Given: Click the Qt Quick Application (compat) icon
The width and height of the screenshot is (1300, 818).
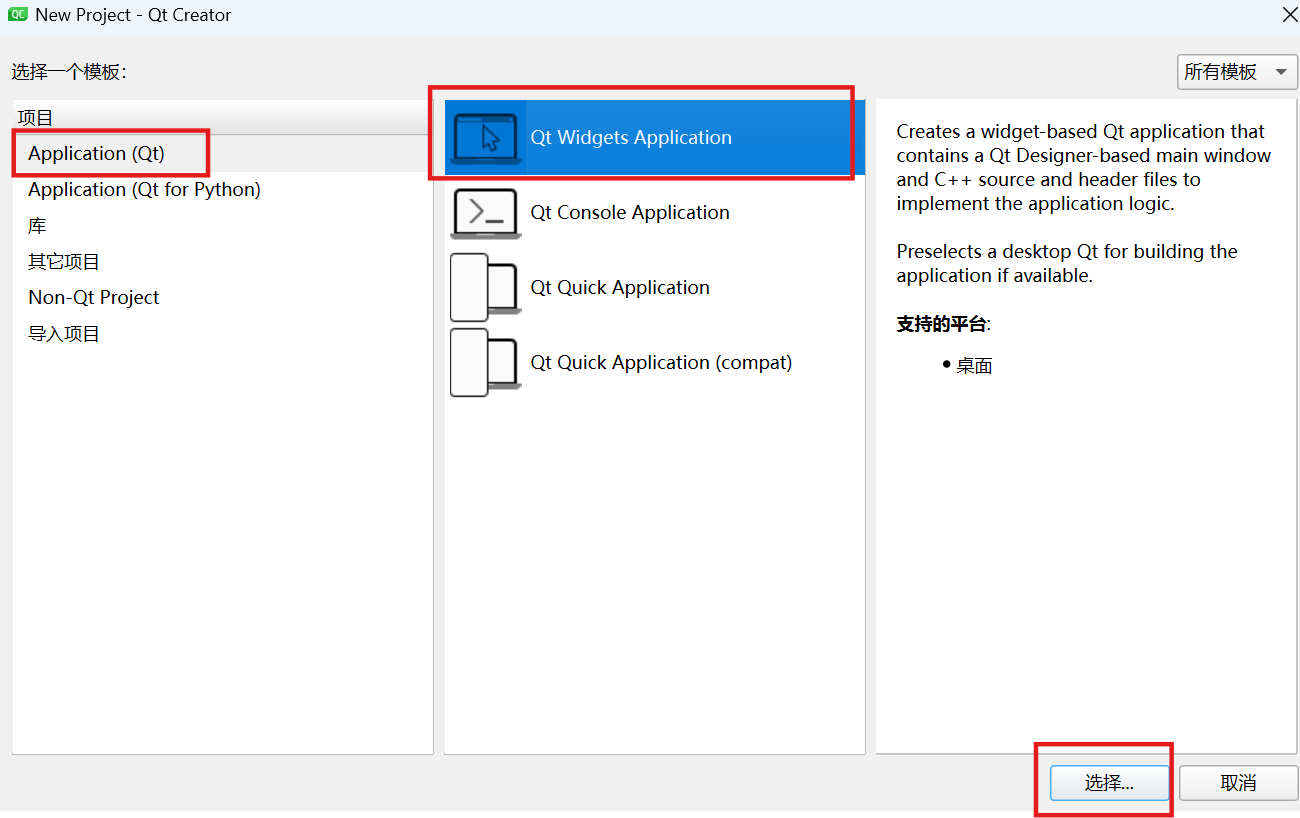Looking at the screenshot, I should (485, 363).
